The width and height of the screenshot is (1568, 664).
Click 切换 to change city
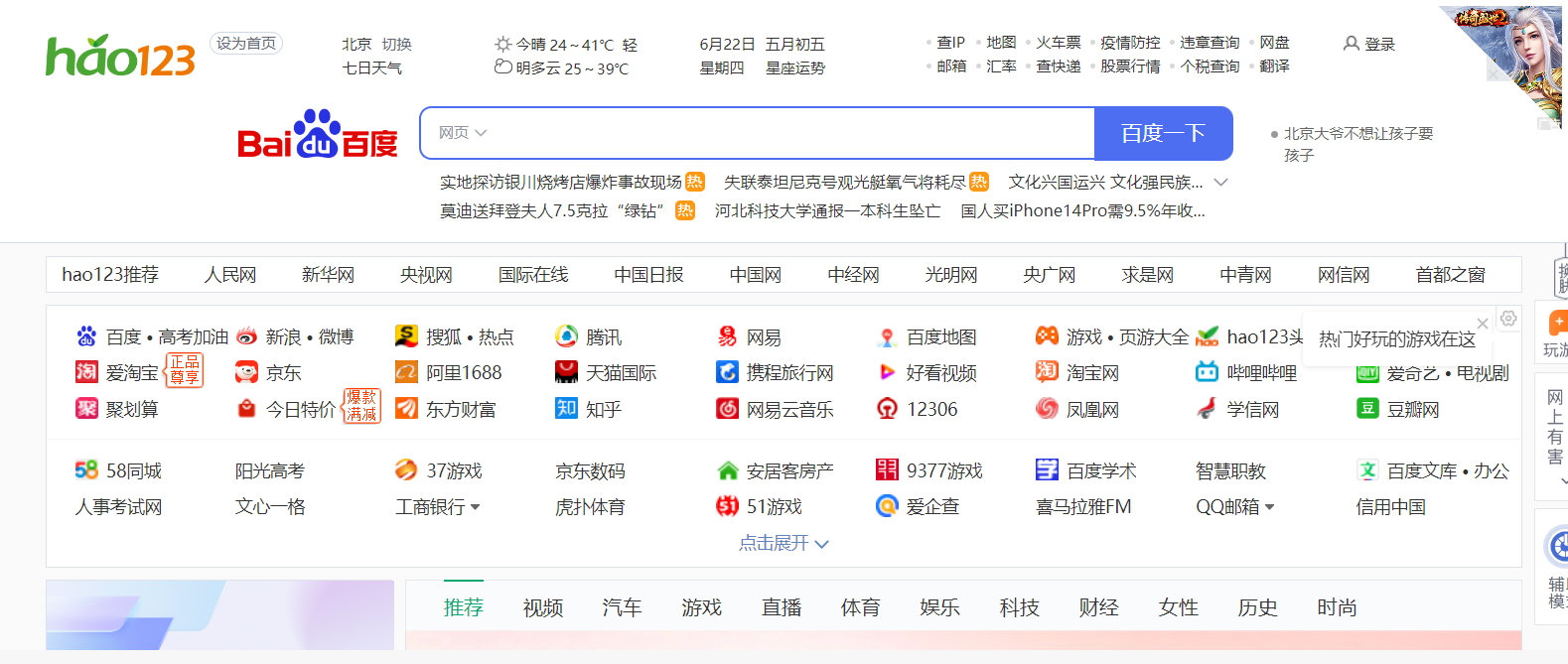(x=396, y=45)
